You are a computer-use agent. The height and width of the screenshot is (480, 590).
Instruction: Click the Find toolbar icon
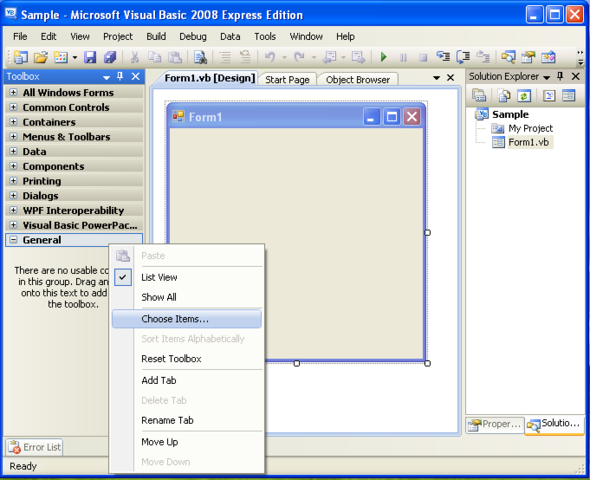click(x=200, y=57)
